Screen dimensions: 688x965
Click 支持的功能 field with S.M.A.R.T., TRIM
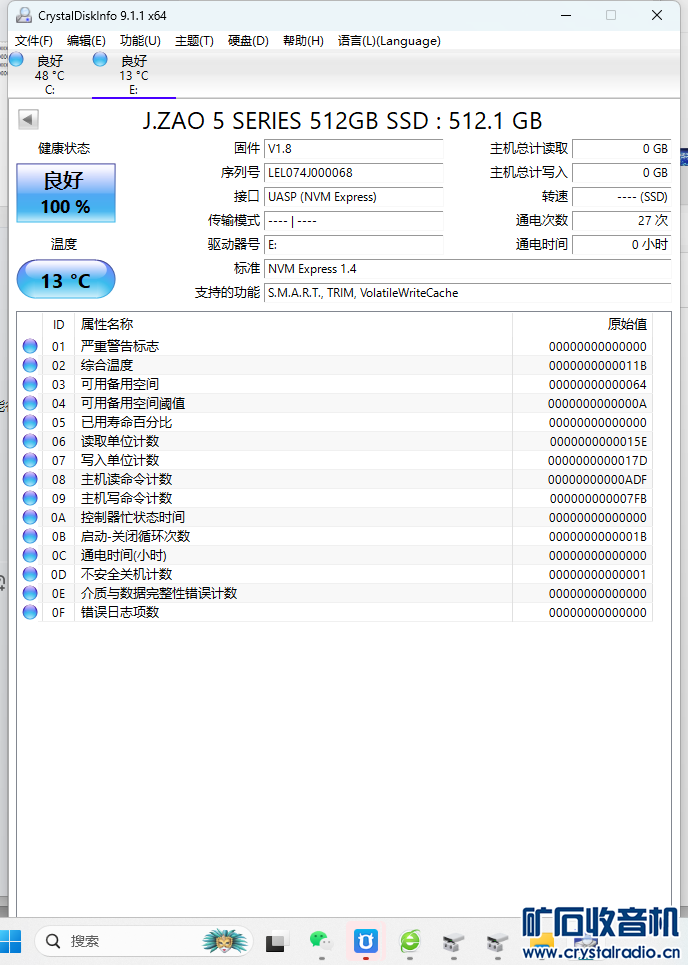tap(468, 293)
